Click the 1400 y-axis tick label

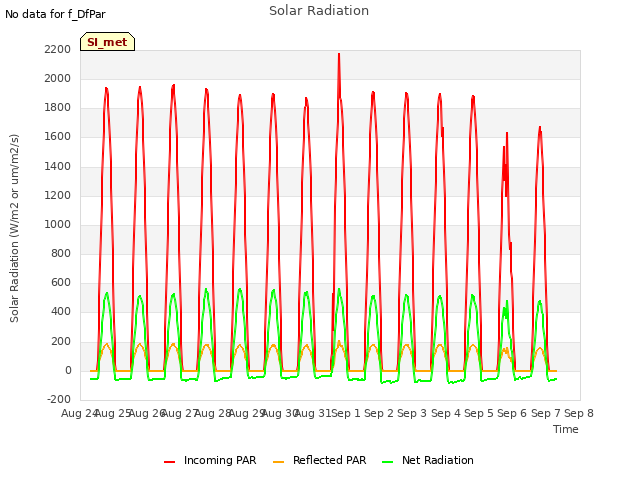coord(58,166)
